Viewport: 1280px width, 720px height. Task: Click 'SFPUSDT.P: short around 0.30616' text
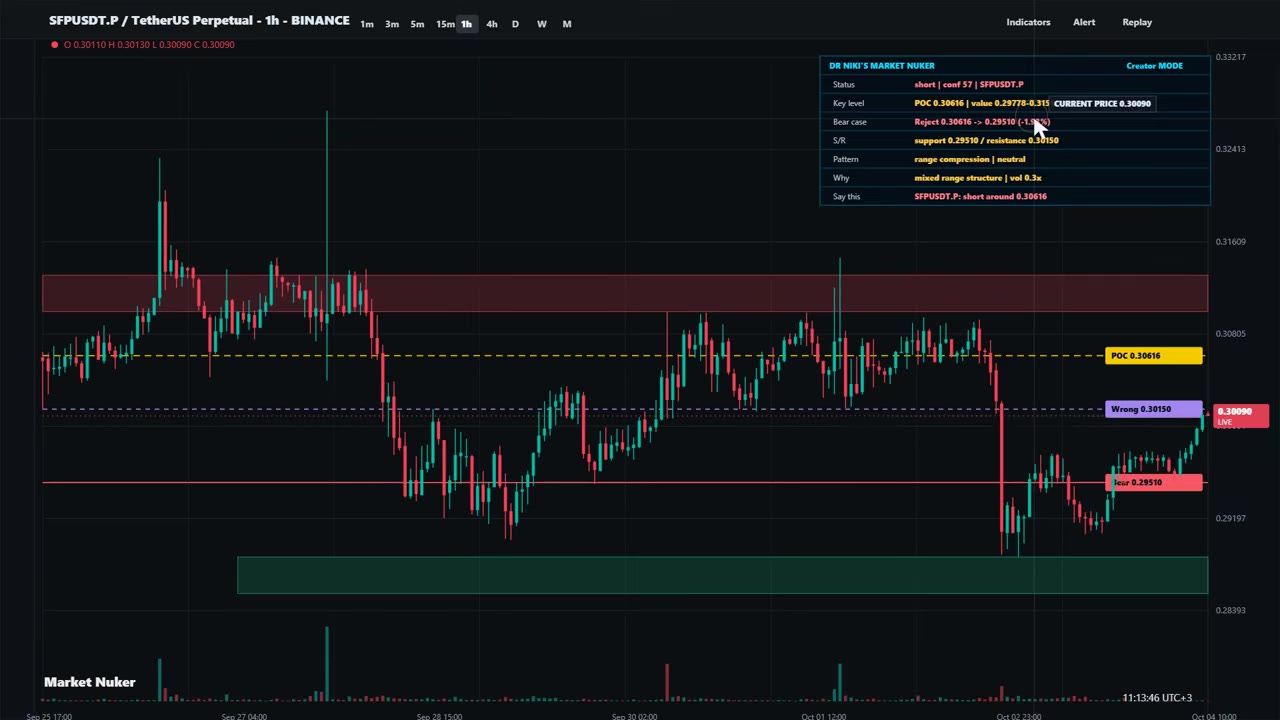980,196
